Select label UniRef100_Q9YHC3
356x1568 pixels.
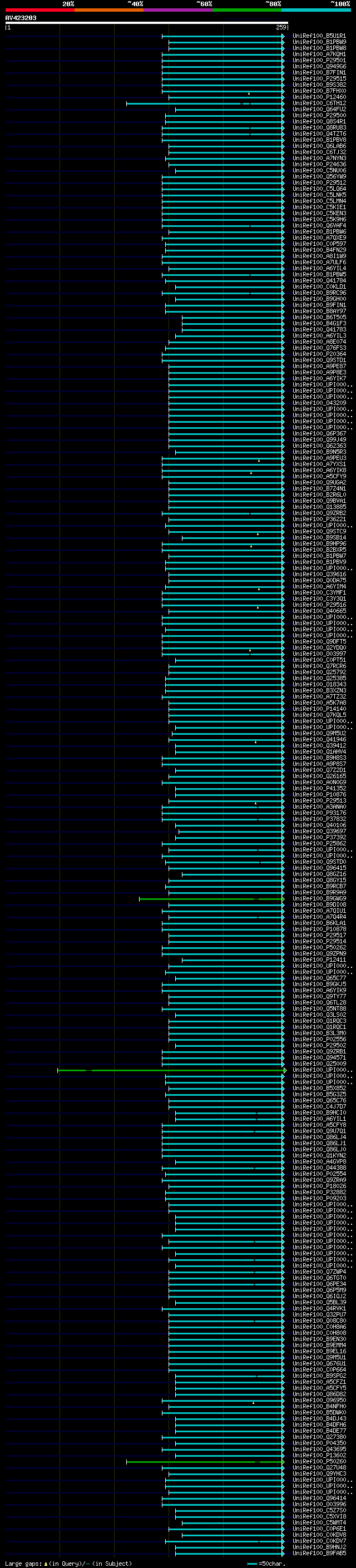[x=319, y=1473]
